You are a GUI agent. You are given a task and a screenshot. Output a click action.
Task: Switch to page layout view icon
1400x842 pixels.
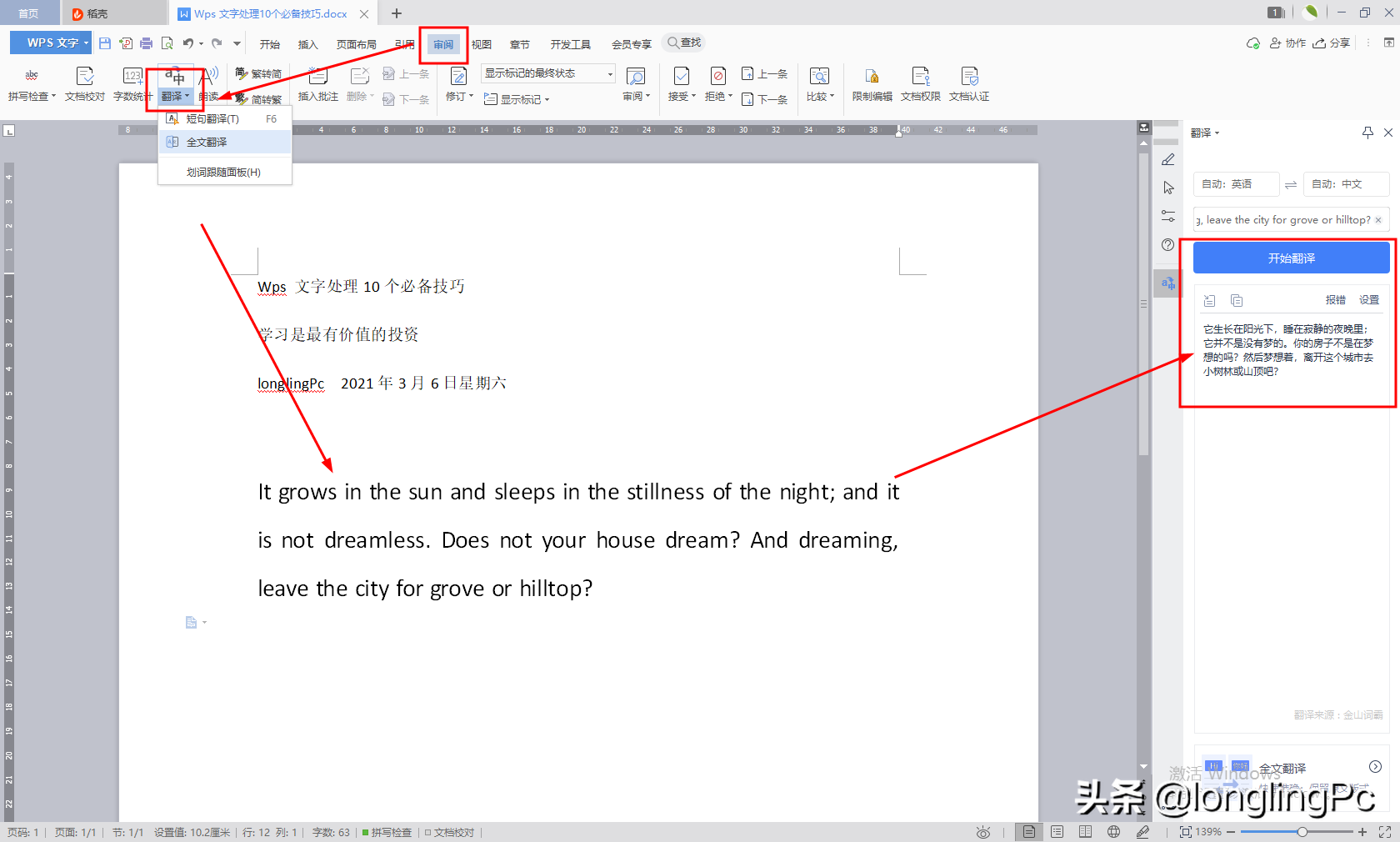[x=1029, y=832]
